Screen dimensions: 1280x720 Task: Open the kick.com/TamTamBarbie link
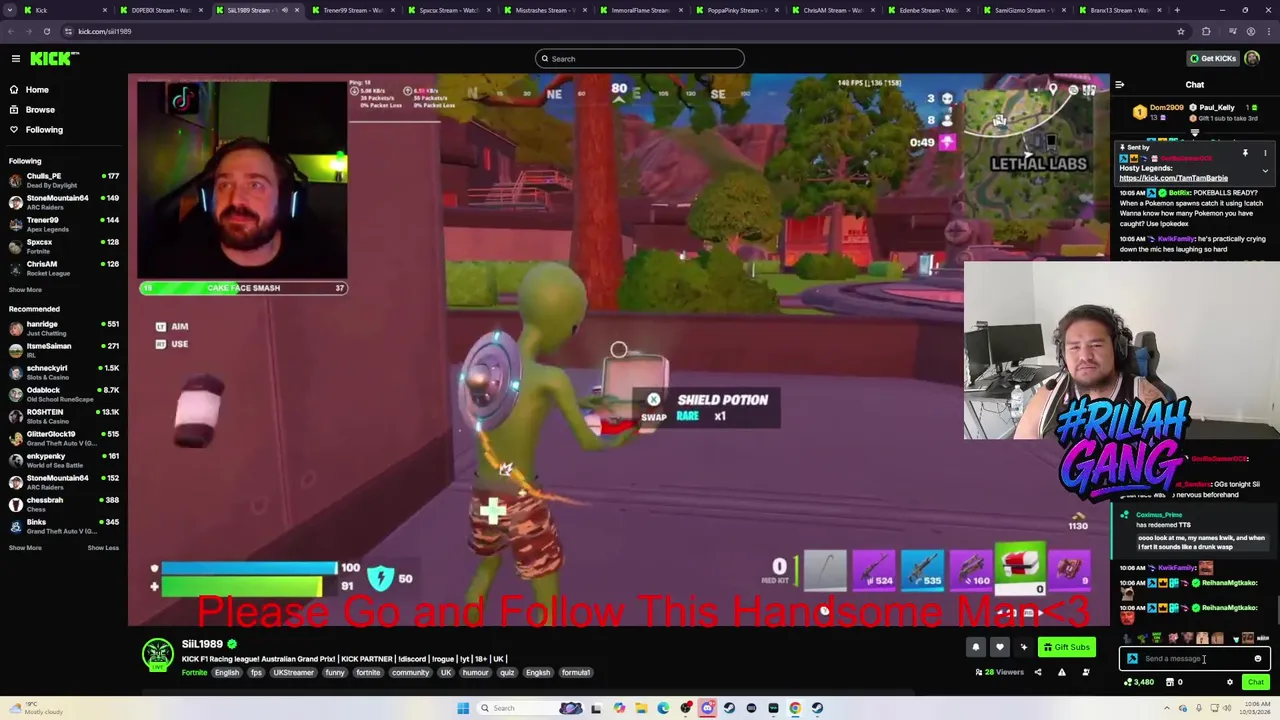(x=1173, y=178)
